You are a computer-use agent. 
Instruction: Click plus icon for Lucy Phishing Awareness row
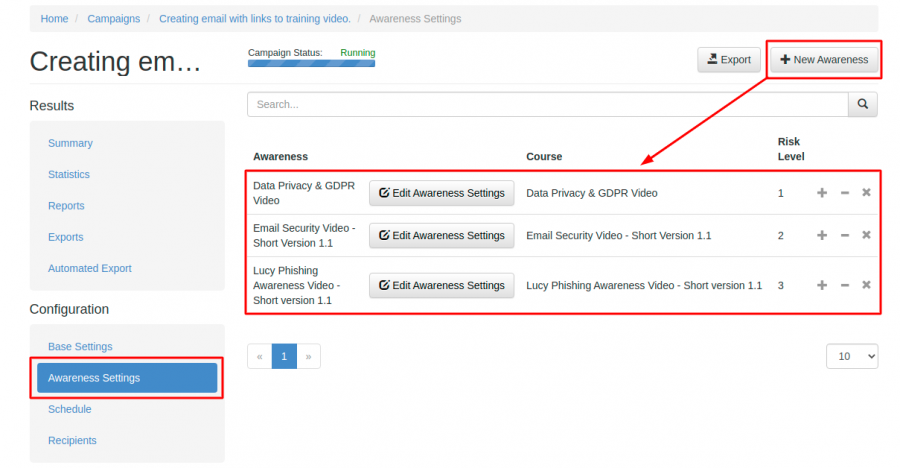tap(822, 285)
